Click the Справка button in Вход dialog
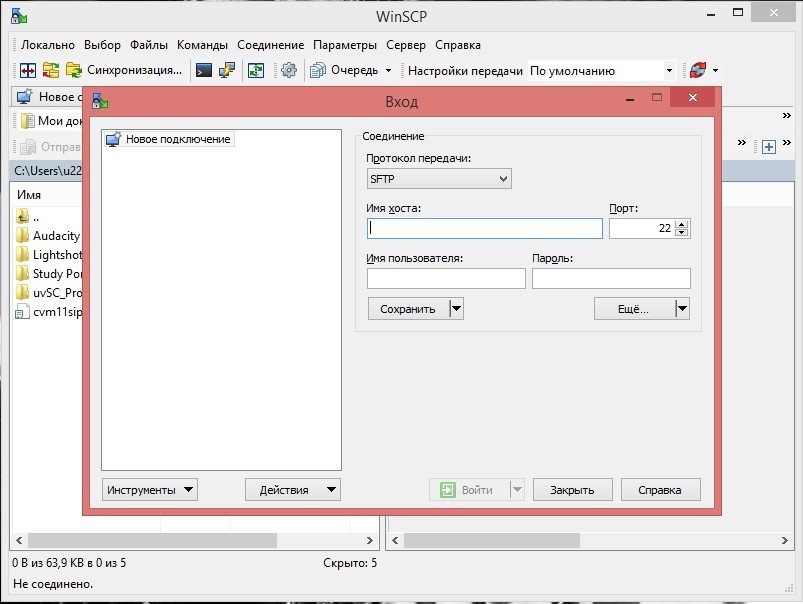This screenshot has width=803, height=604. [661, 490]
